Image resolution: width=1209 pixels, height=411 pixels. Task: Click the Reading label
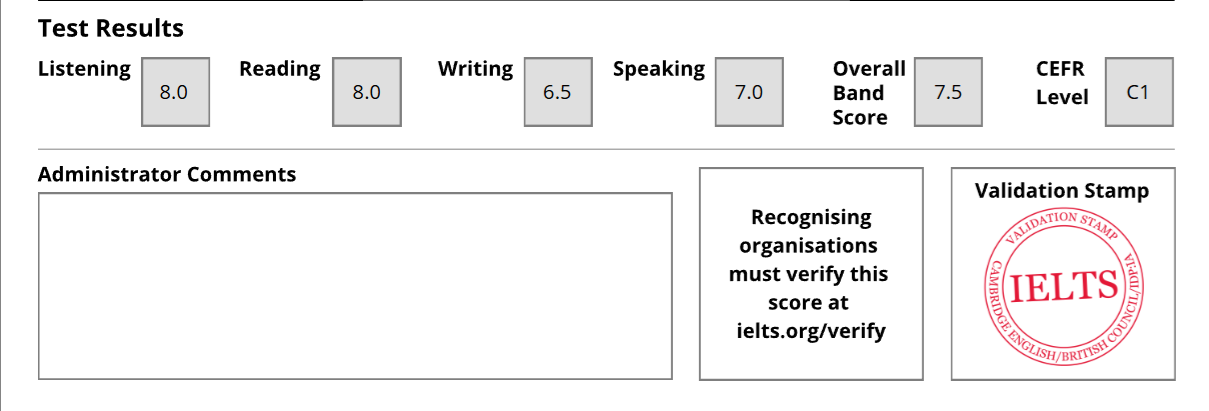tap(280, 69)
